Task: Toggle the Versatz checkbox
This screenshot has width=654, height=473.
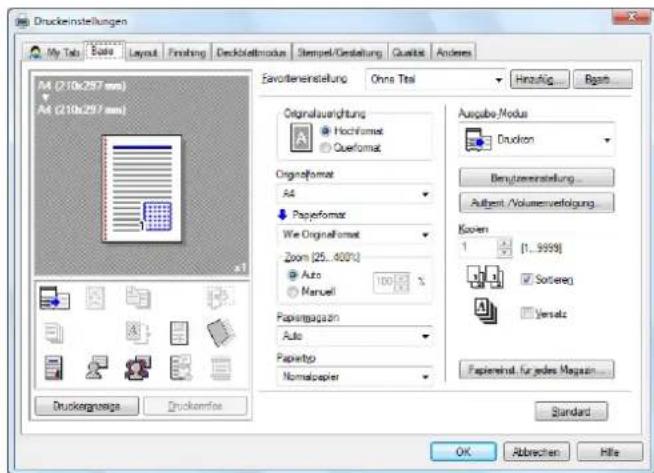Action: 527,313
